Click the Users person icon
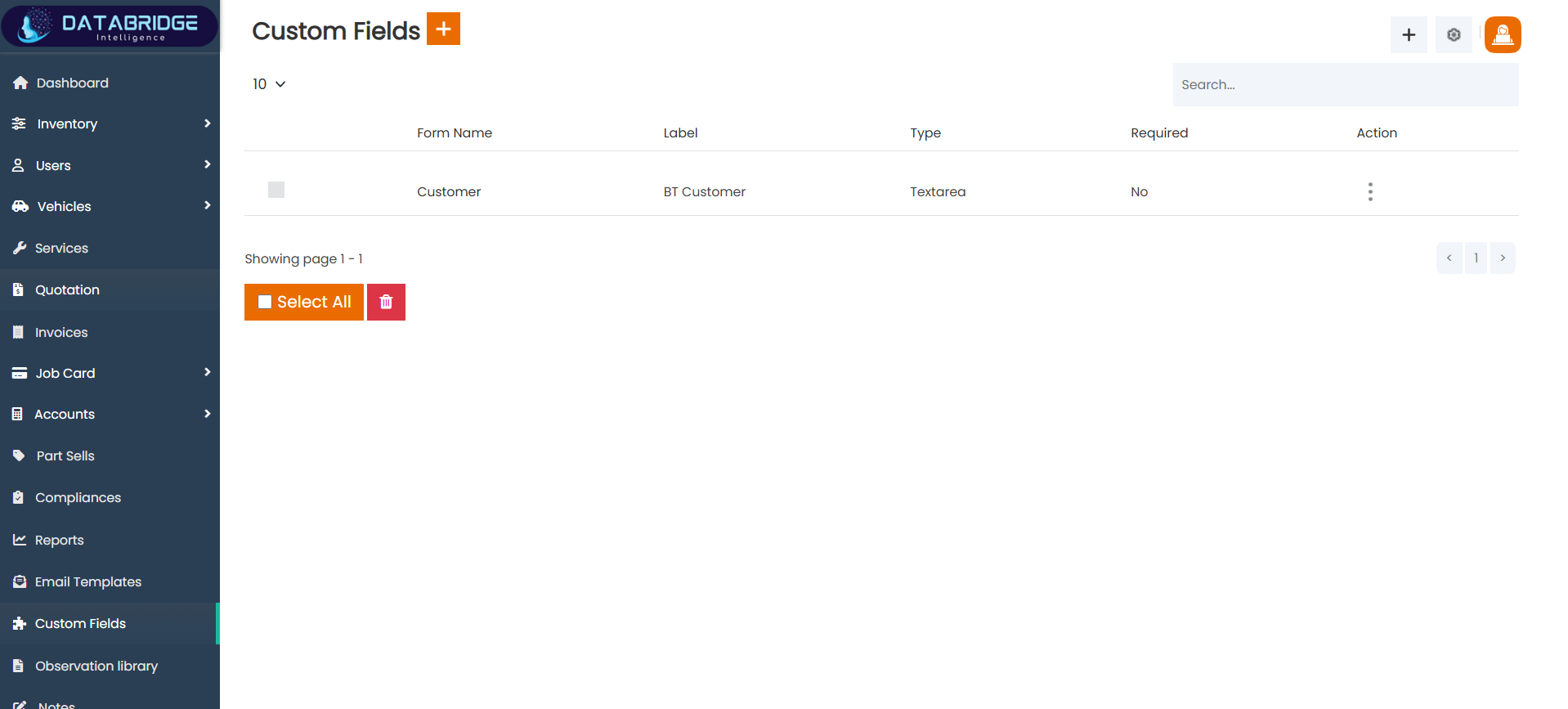The width and height of the screenshot is (1568, 709). [18, 165]
